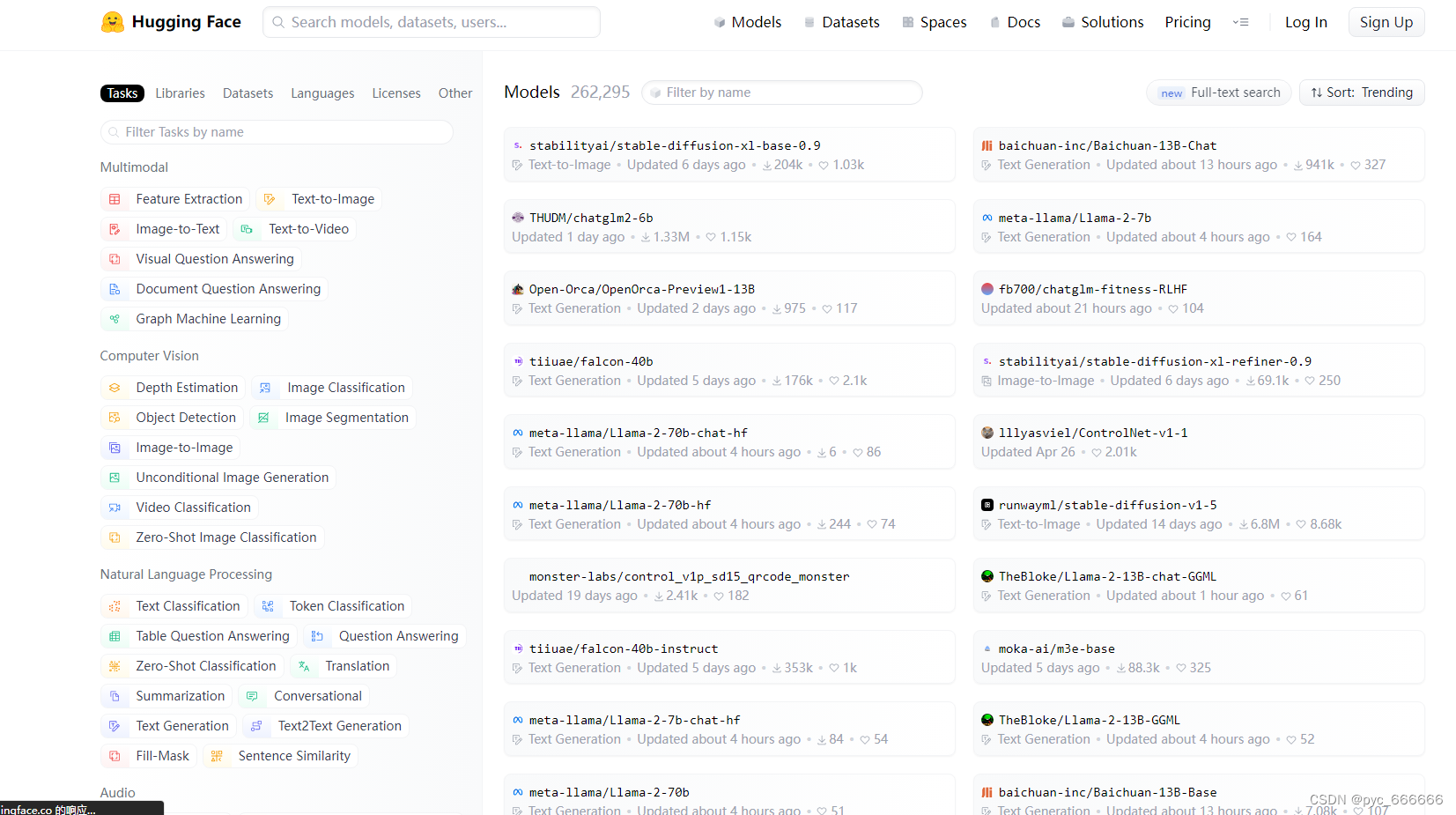Click the Image Classification icon
Viewport: 1456px width, 815px height.
pyautogui.click(x=265, y=388)
